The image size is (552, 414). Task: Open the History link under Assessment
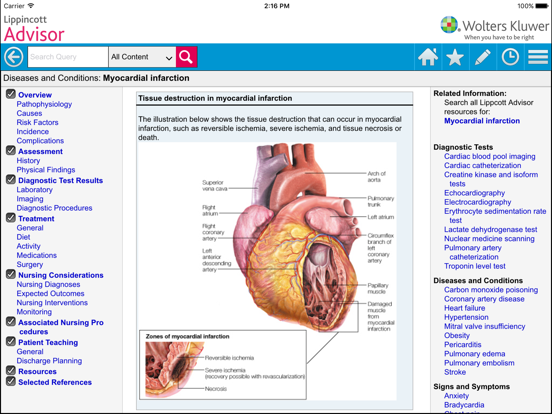click(x=28, y=161)
